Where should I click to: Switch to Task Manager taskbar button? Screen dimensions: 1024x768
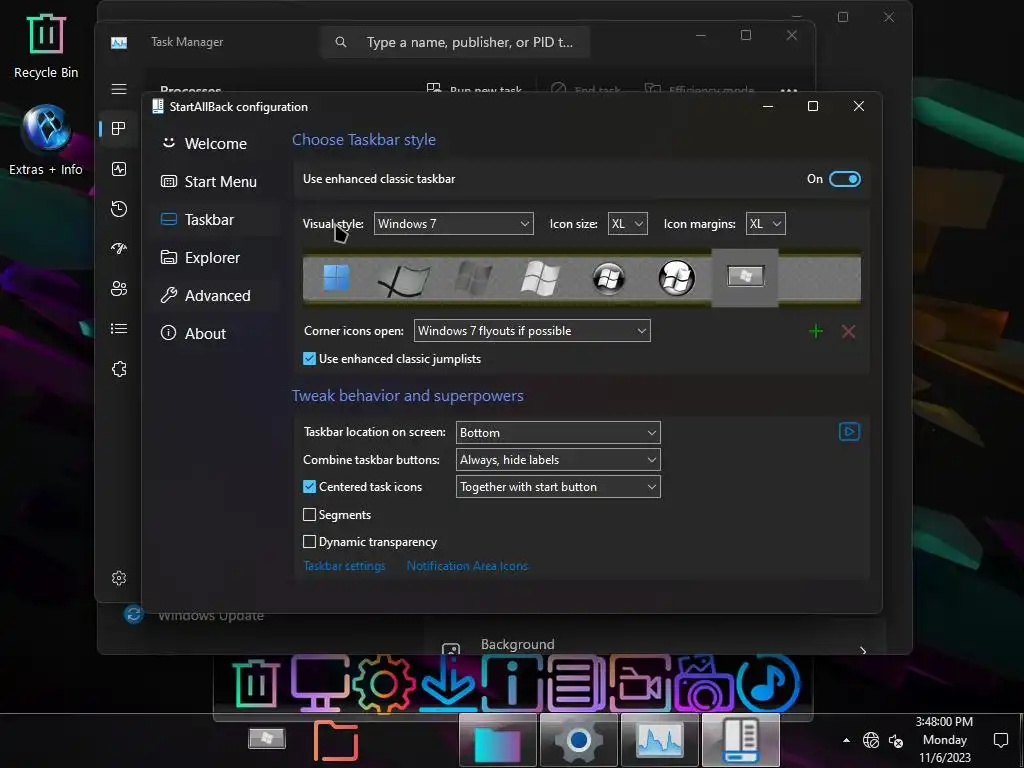point(660,741)
